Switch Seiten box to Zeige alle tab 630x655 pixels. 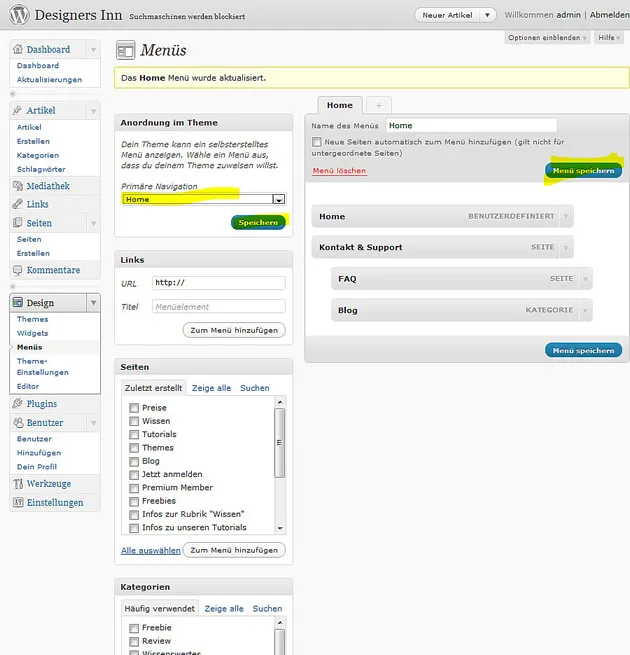pos(211,388)
